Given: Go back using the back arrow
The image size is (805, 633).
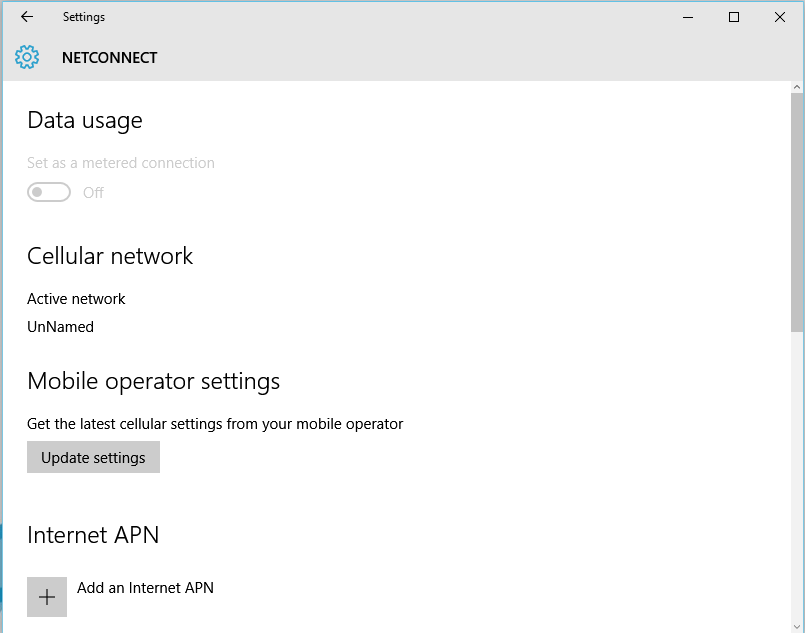Looking at the screenshot, I should point(27,17).
